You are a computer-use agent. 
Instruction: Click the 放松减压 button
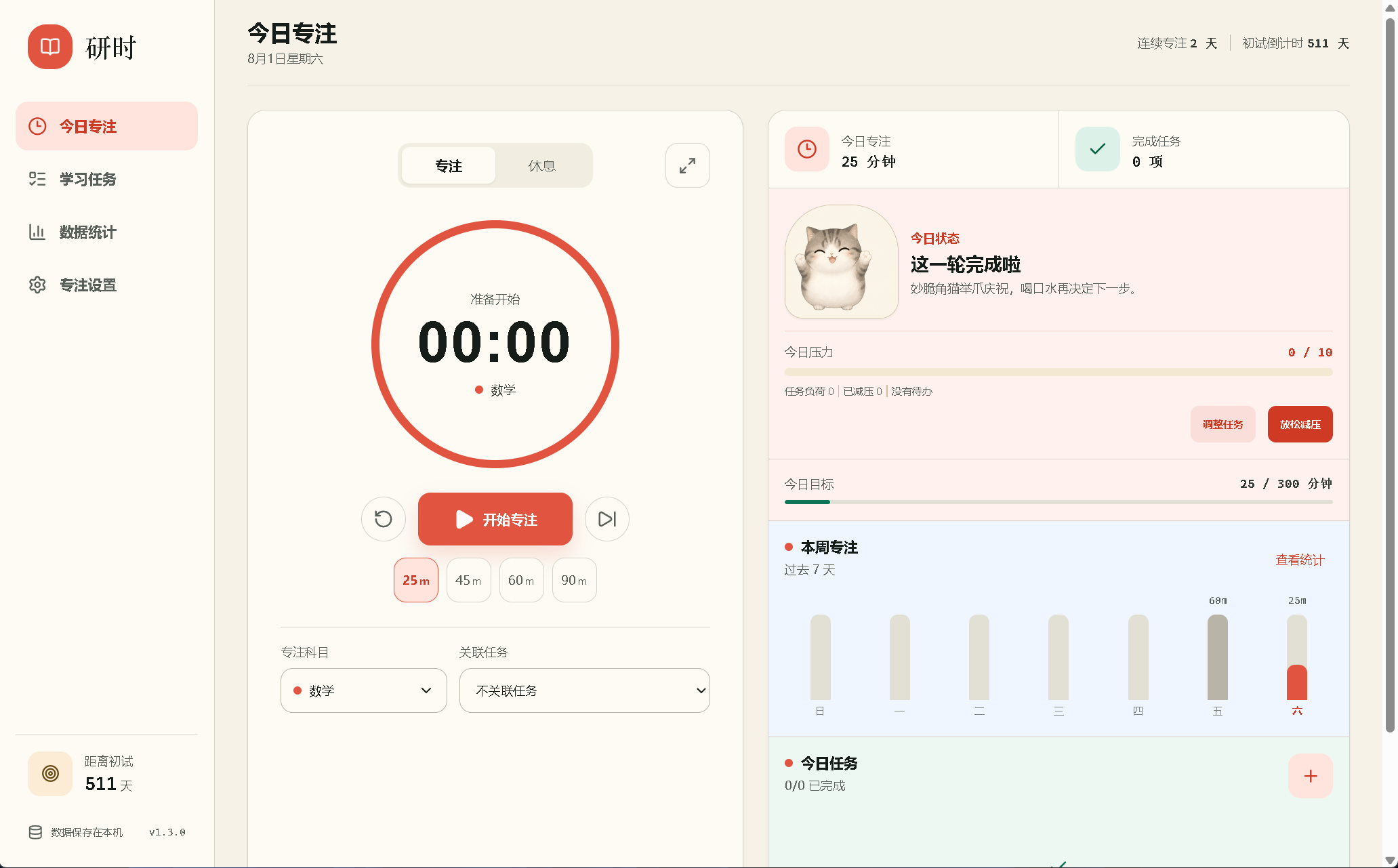click(1300, 424)
